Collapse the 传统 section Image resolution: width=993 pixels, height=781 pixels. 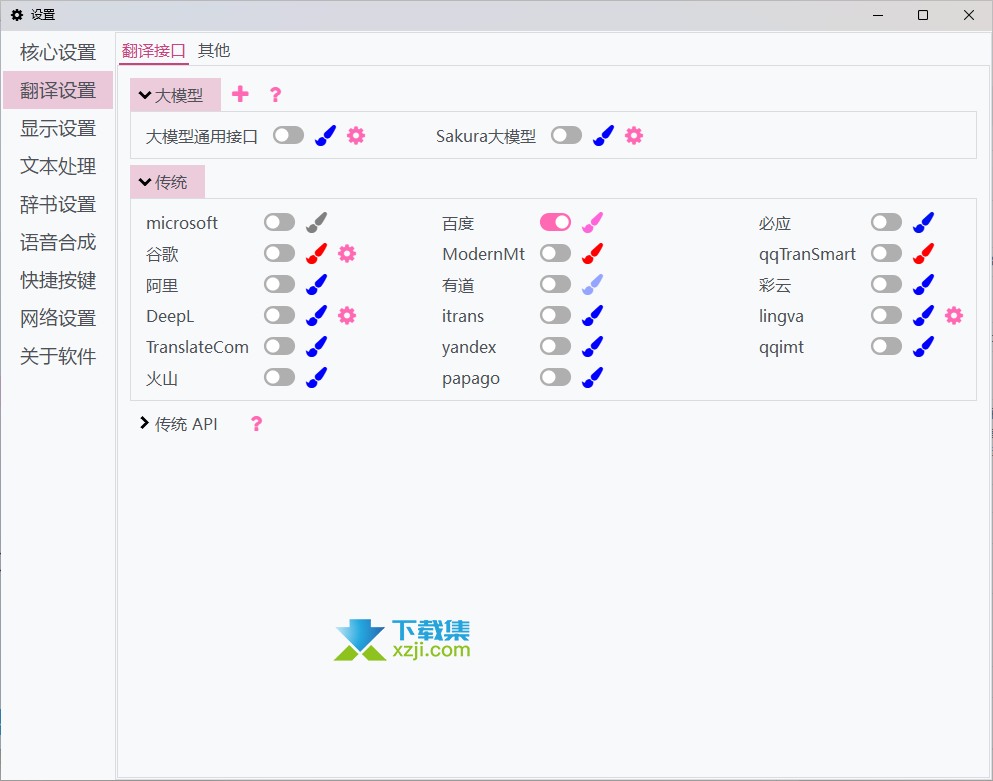tap(167, 182)
